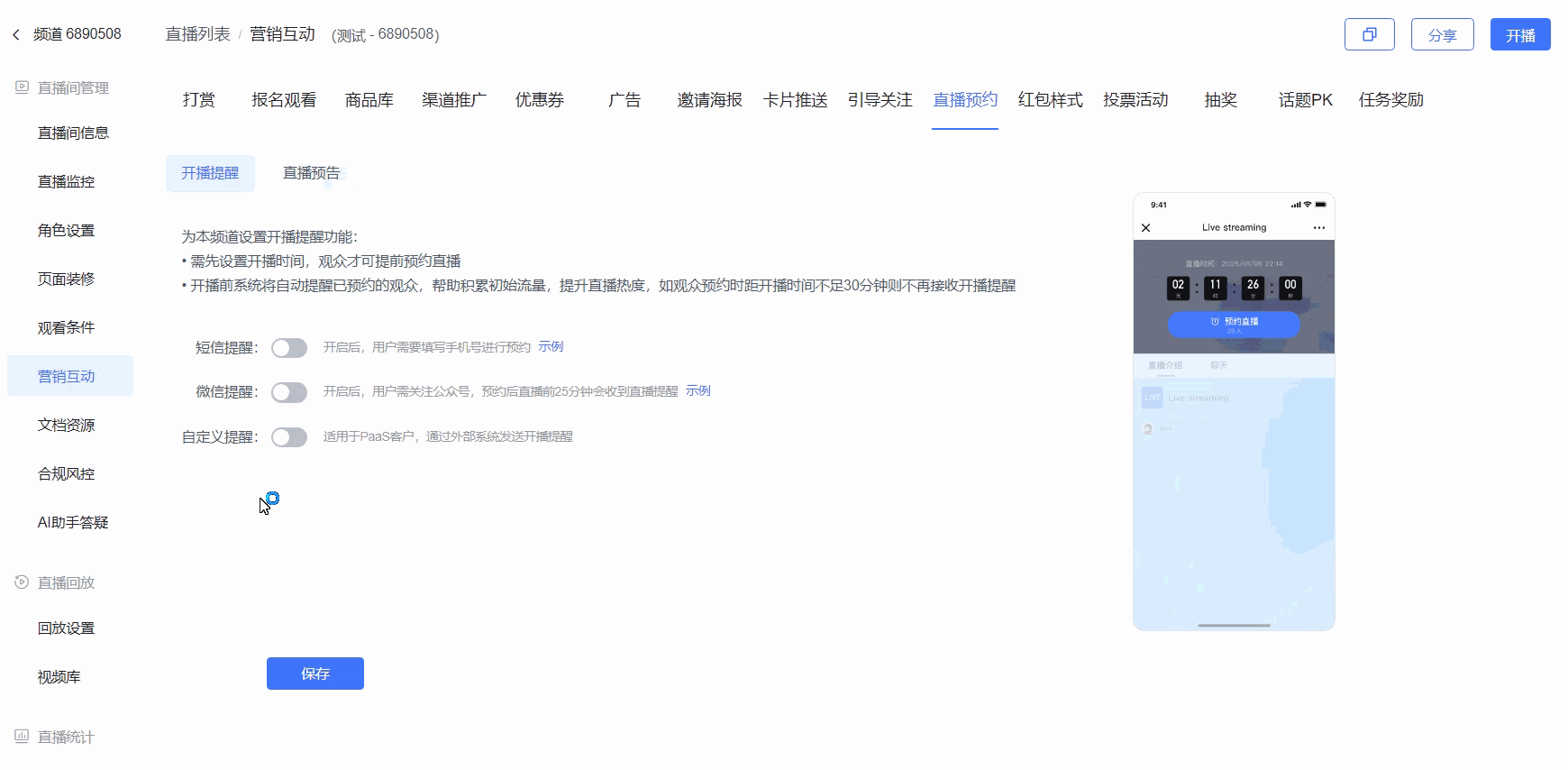Open 回放设置 in the sidebar
1568x770 pixels.
pyautogui.click(x=66, y=628)
